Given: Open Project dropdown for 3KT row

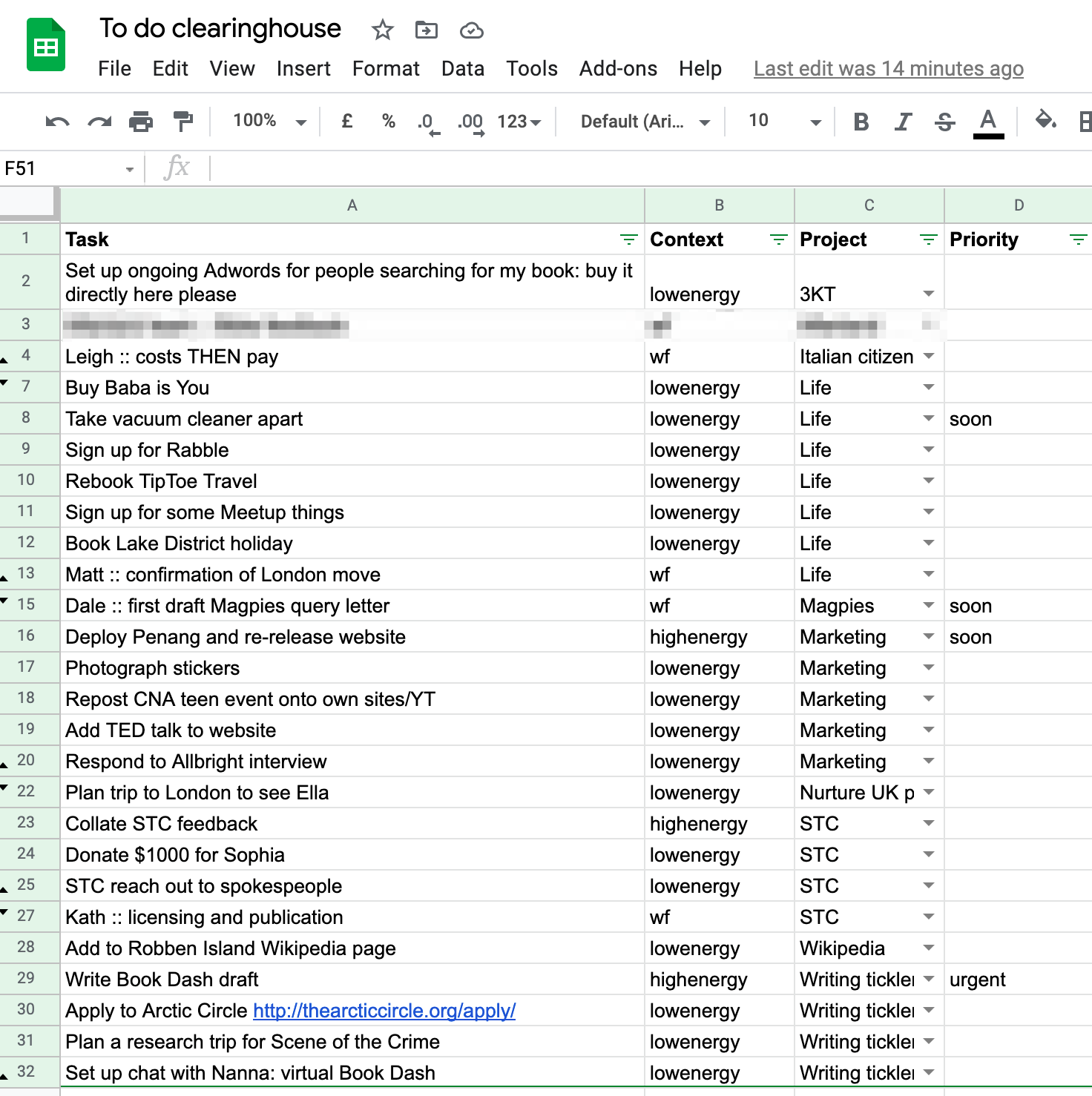Looking at the screenshot, I should point(928,294).
